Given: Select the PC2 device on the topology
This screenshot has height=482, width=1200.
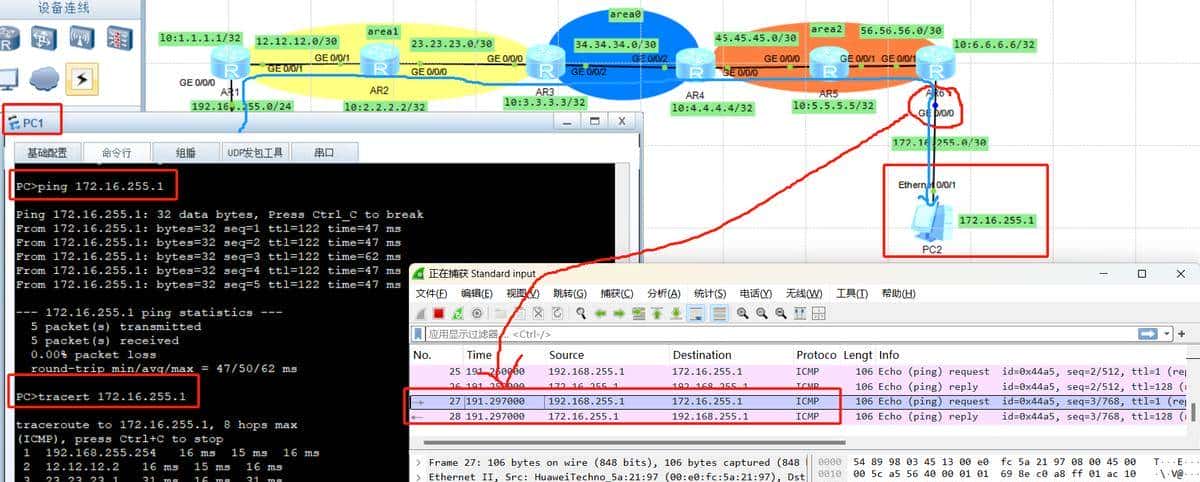Looking at the screenshot, I should [930, 220].
